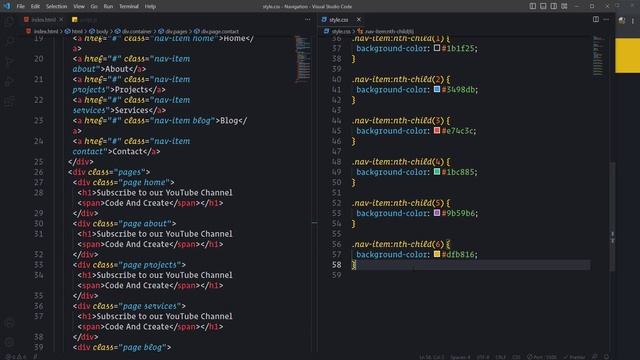Open the Explorer view in activity bar
Image resolution: width=640 pixels, height=360 pixels.
[x=9, y=21]
